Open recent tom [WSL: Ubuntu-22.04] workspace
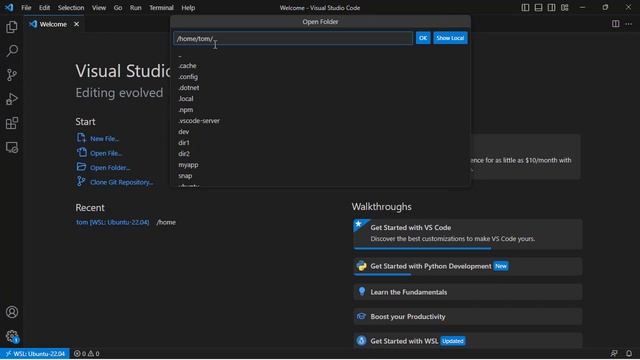This screenshot has height=360, width=640. tap(113, 222)
